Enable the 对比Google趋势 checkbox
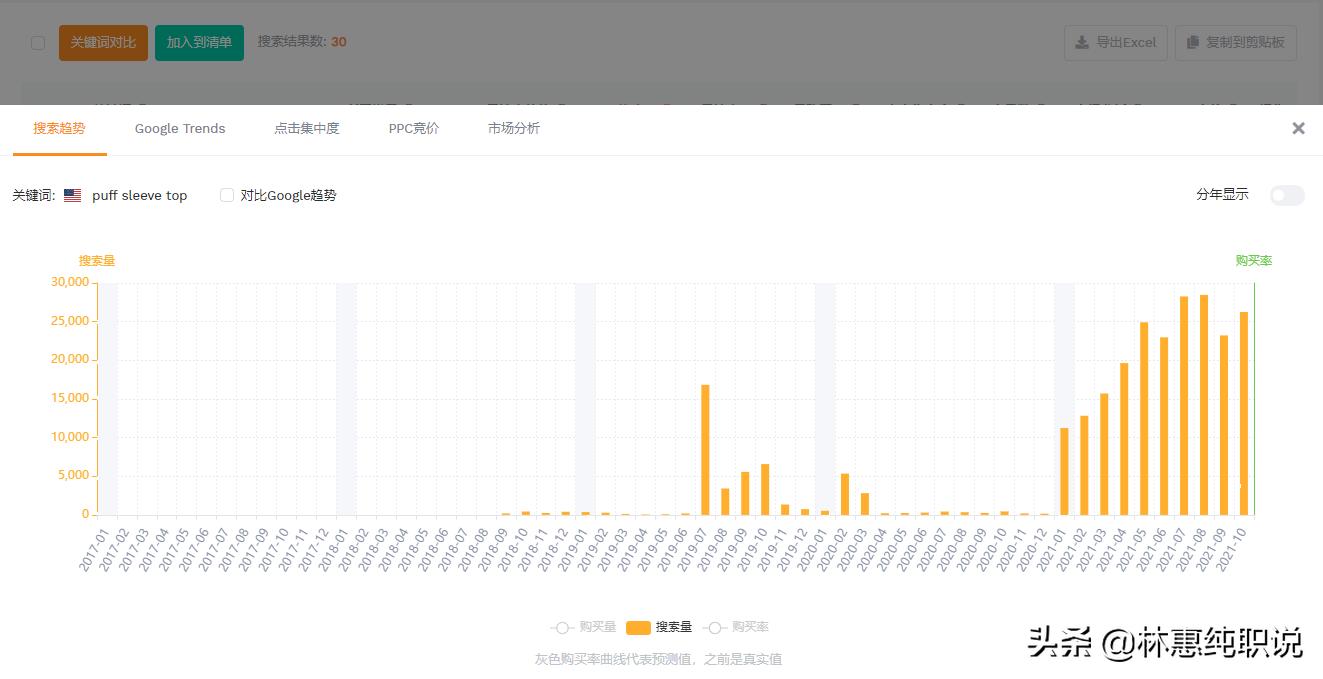 click(x=227, y=195)
